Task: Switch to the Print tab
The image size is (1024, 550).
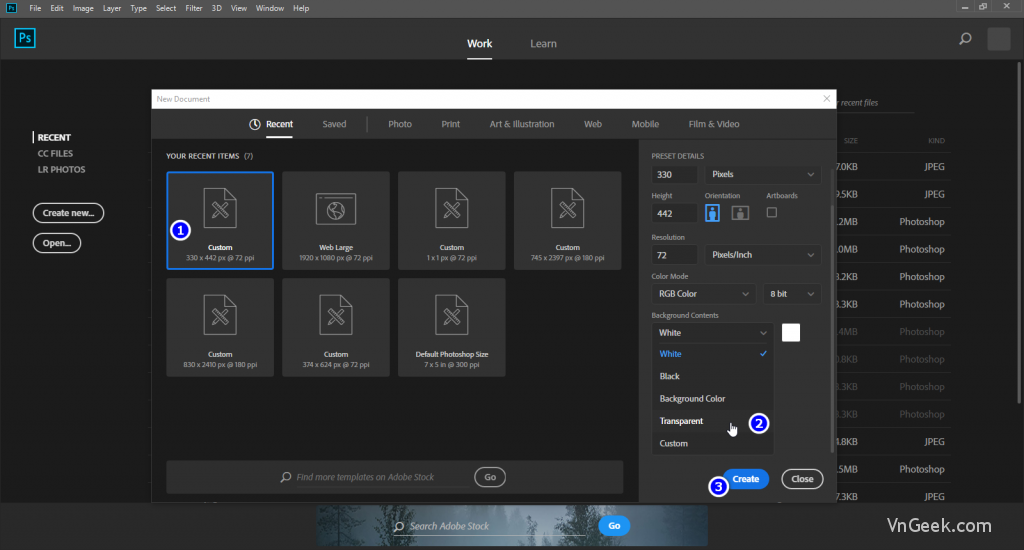Action: [x=451, y=124]
